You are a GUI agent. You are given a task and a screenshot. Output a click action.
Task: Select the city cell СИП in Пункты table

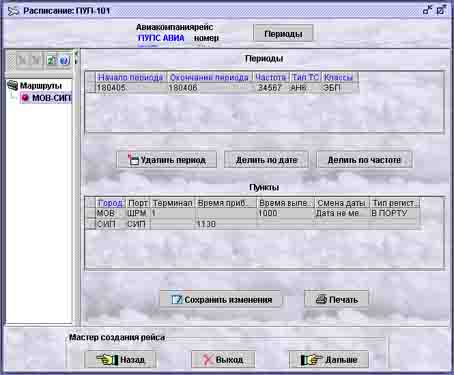110,224
